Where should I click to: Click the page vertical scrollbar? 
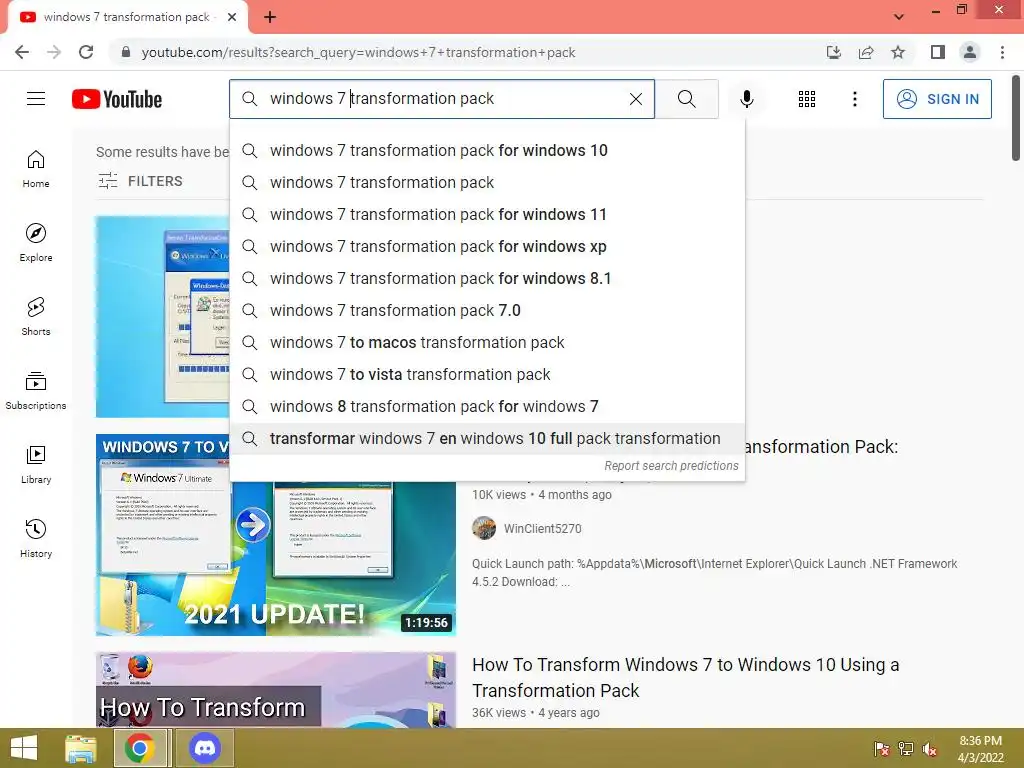[1016, 118]
